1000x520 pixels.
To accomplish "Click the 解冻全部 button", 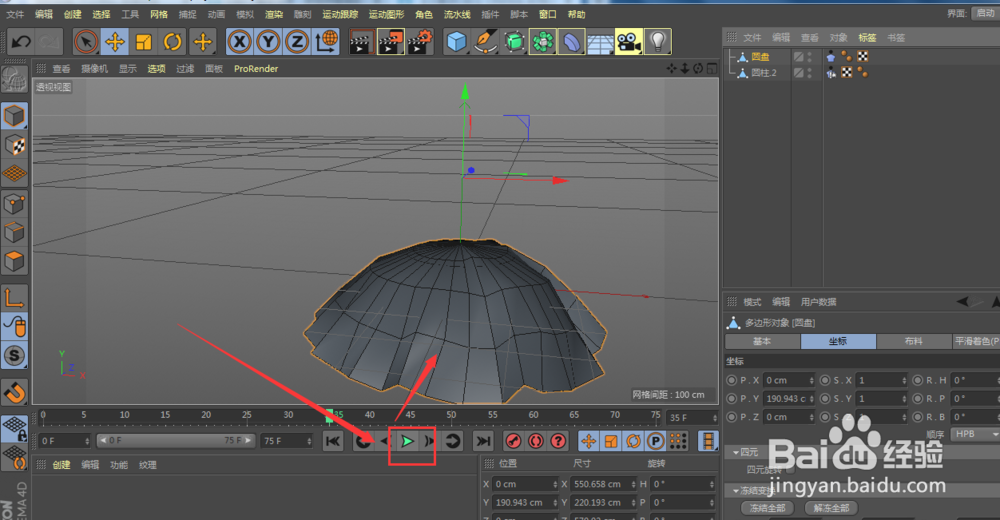I will coord(831,509).
